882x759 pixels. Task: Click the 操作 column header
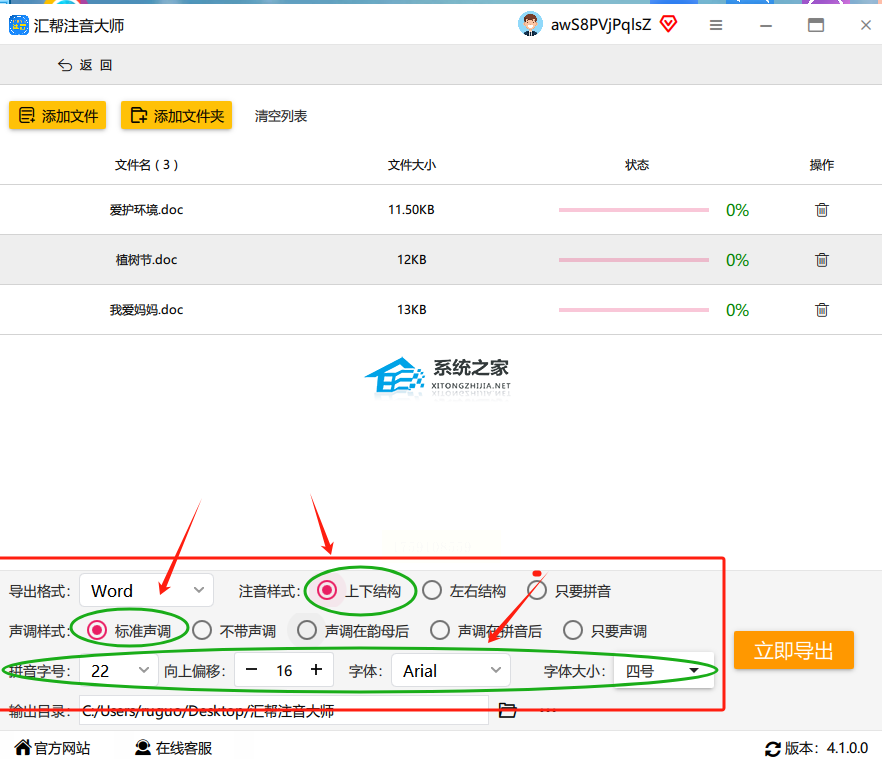click(x=822, y=165)
